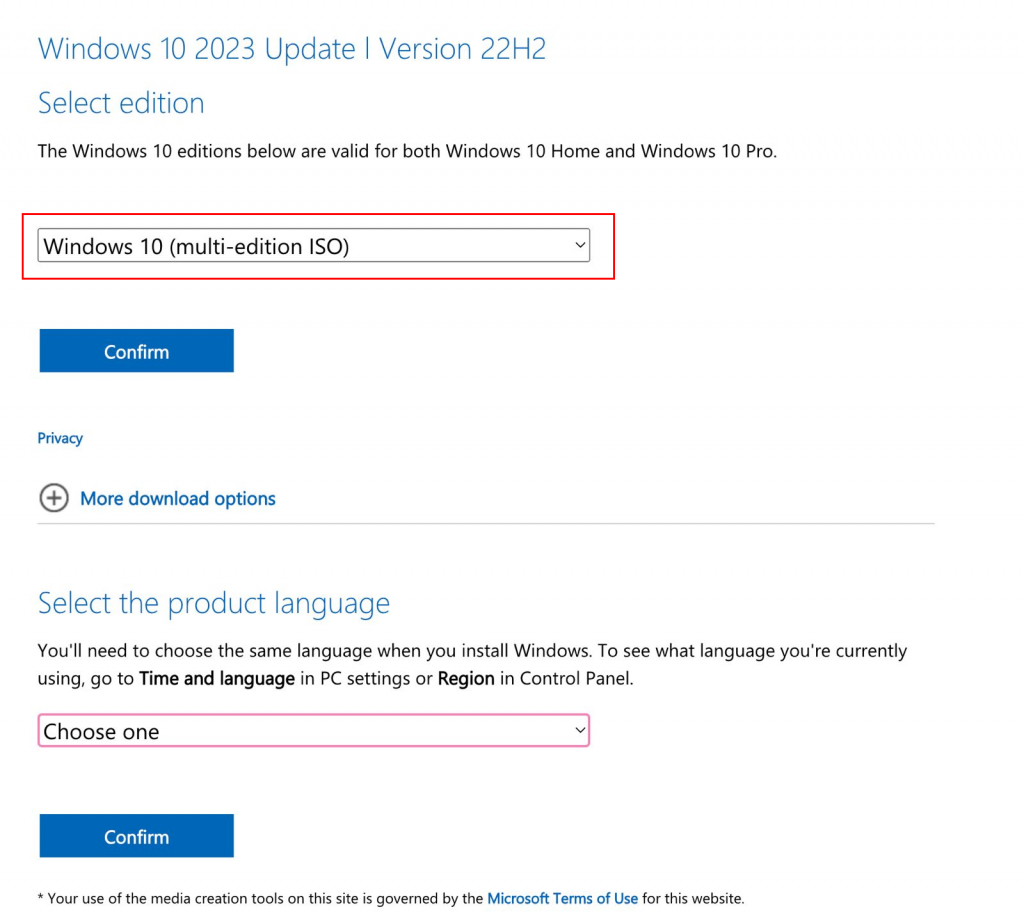1024x919 pixels.
Task: Click the More download options link
Action: 178,498
